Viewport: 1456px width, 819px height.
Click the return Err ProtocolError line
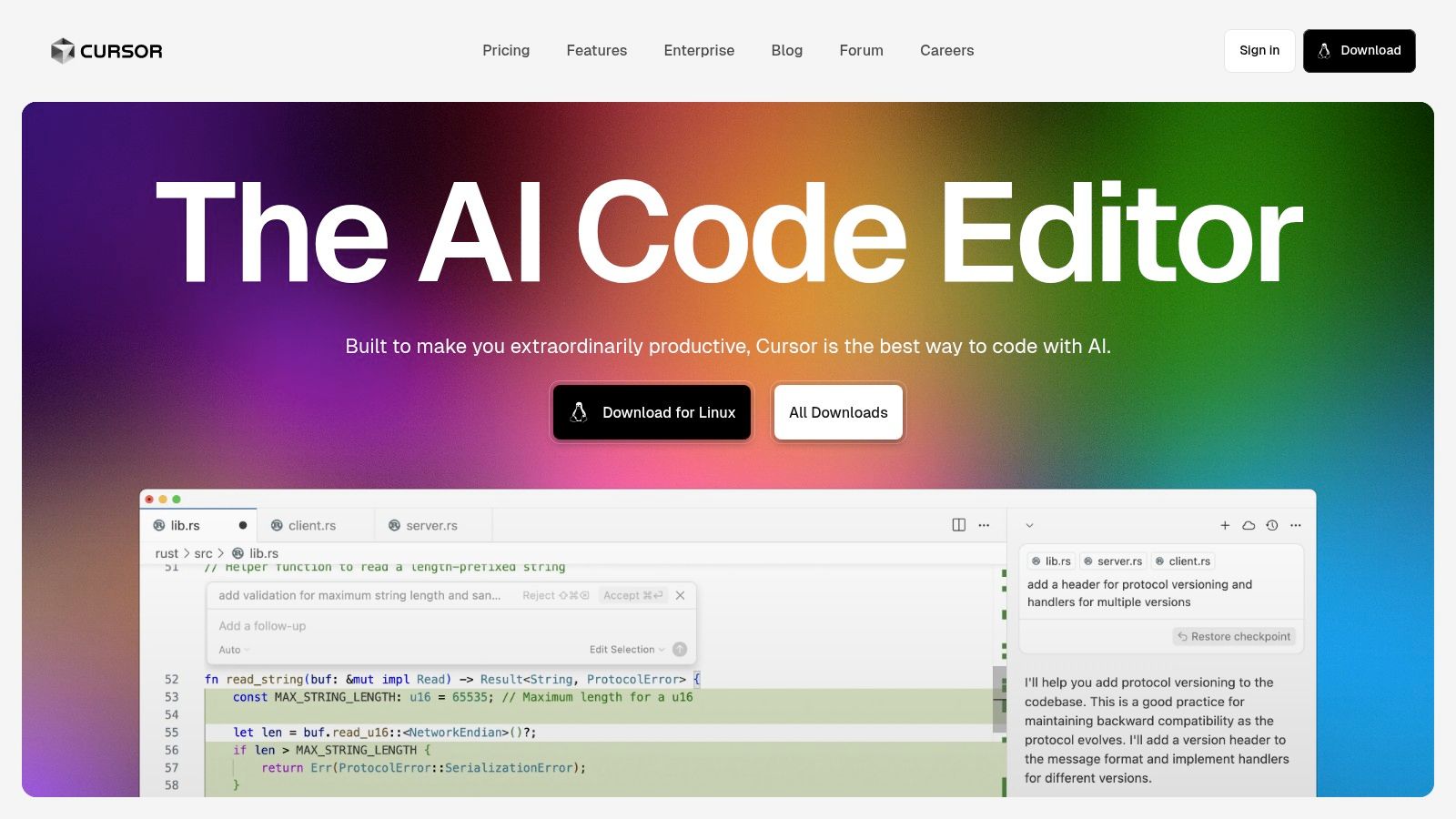pyautogui.click(x=424, y=768)
